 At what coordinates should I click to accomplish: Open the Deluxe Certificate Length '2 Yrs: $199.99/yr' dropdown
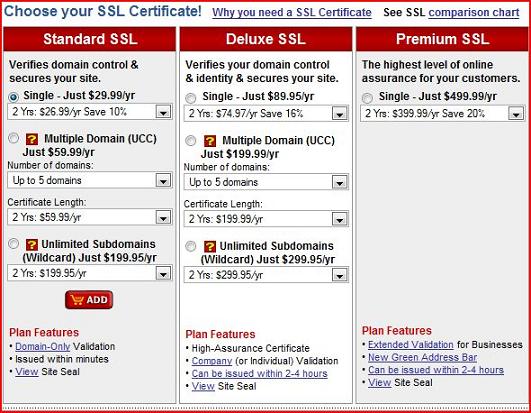coord(266,219)
